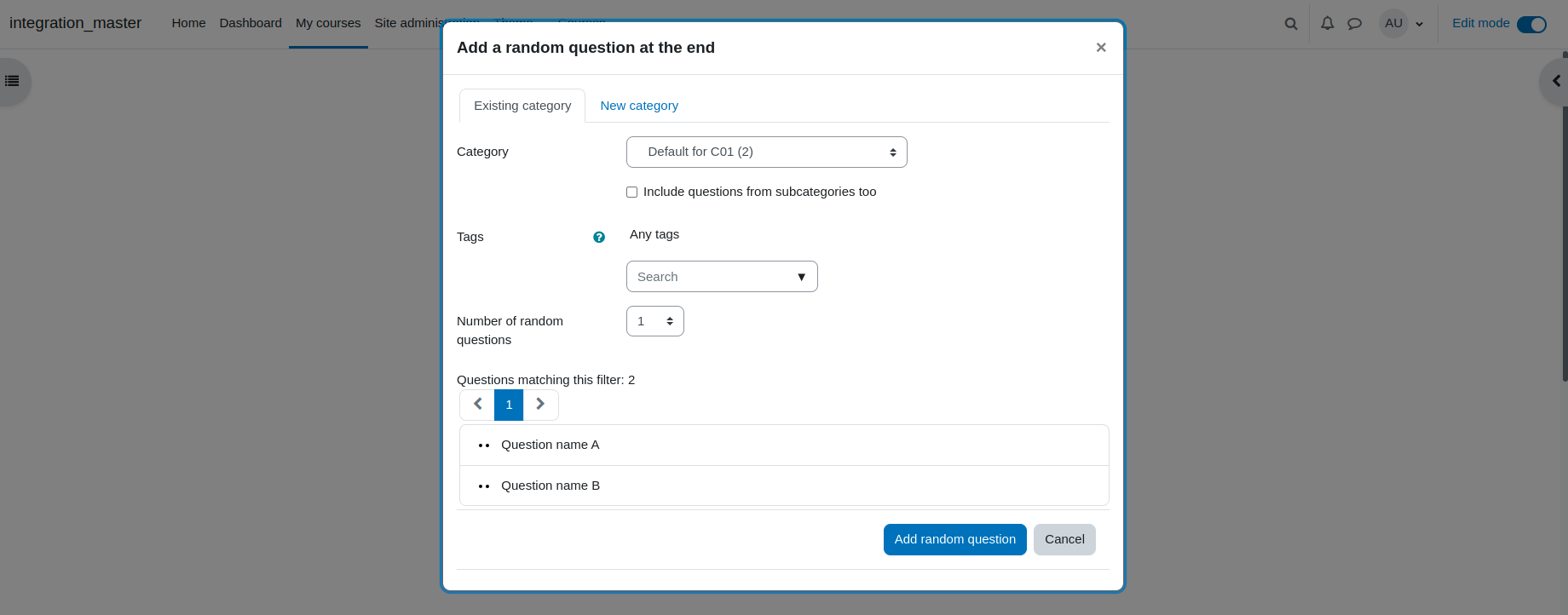The width and height of the screenshot is (1568, 615).
Task: Enable Include questions from subcategories too
Action: pos(631,192)
